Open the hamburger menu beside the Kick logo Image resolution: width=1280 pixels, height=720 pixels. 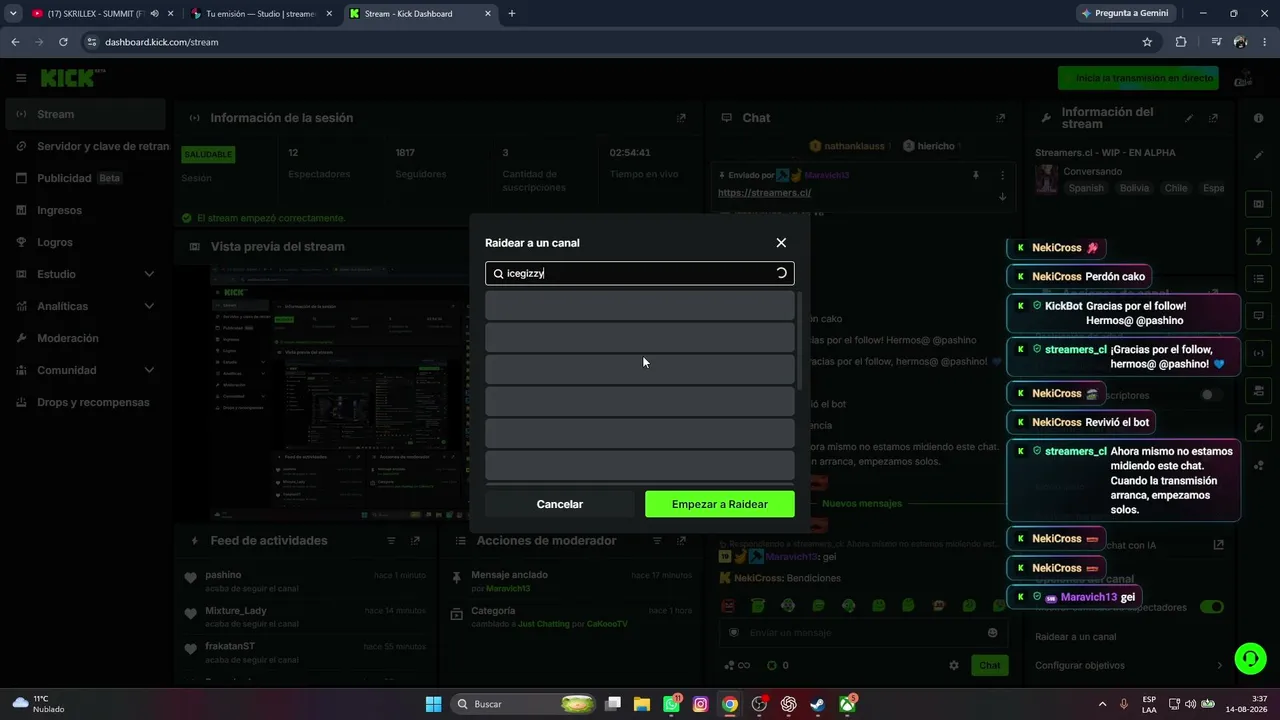[x=21, y=78]
